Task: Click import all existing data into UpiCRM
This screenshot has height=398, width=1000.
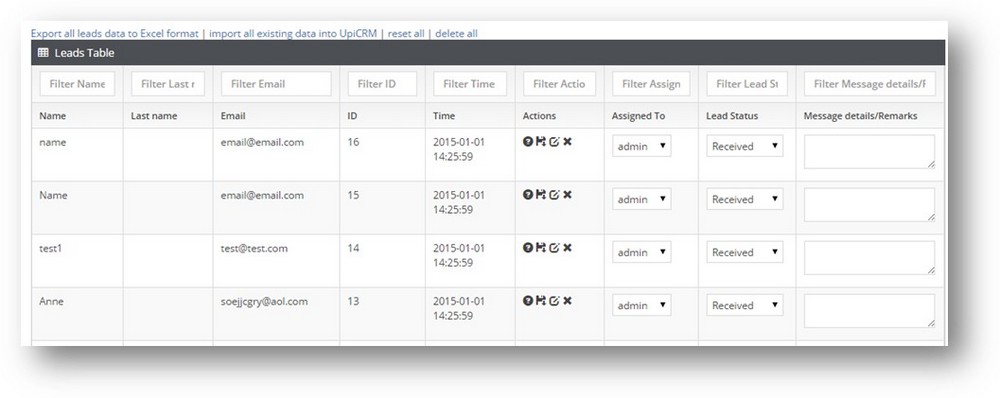Action: (293, 33)
